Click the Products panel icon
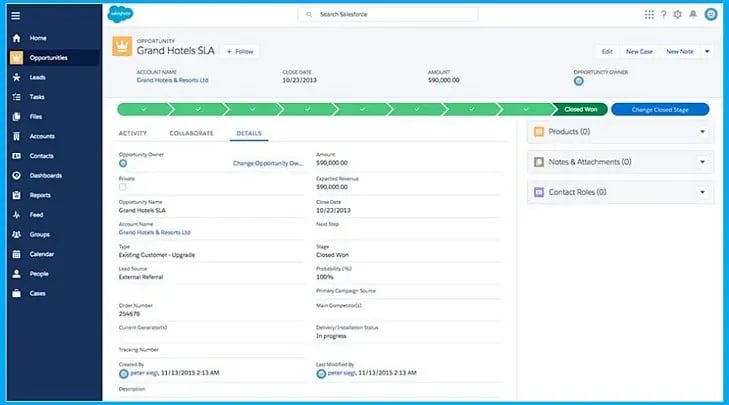The height and width of the screenshot is (405, 729). coord(539,132)
